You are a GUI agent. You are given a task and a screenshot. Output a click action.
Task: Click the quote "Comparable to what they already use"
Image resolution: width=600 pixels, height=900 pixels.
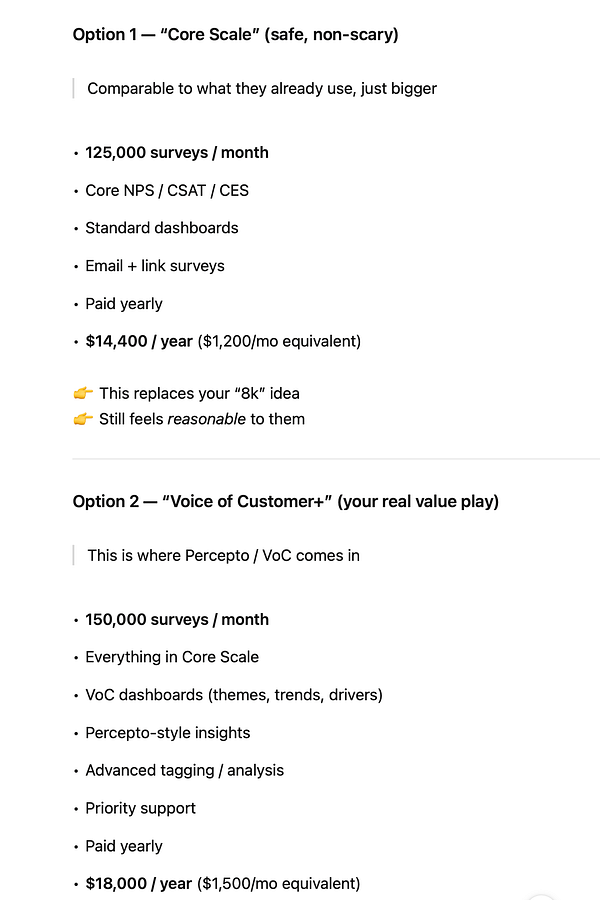click(262, 88)
